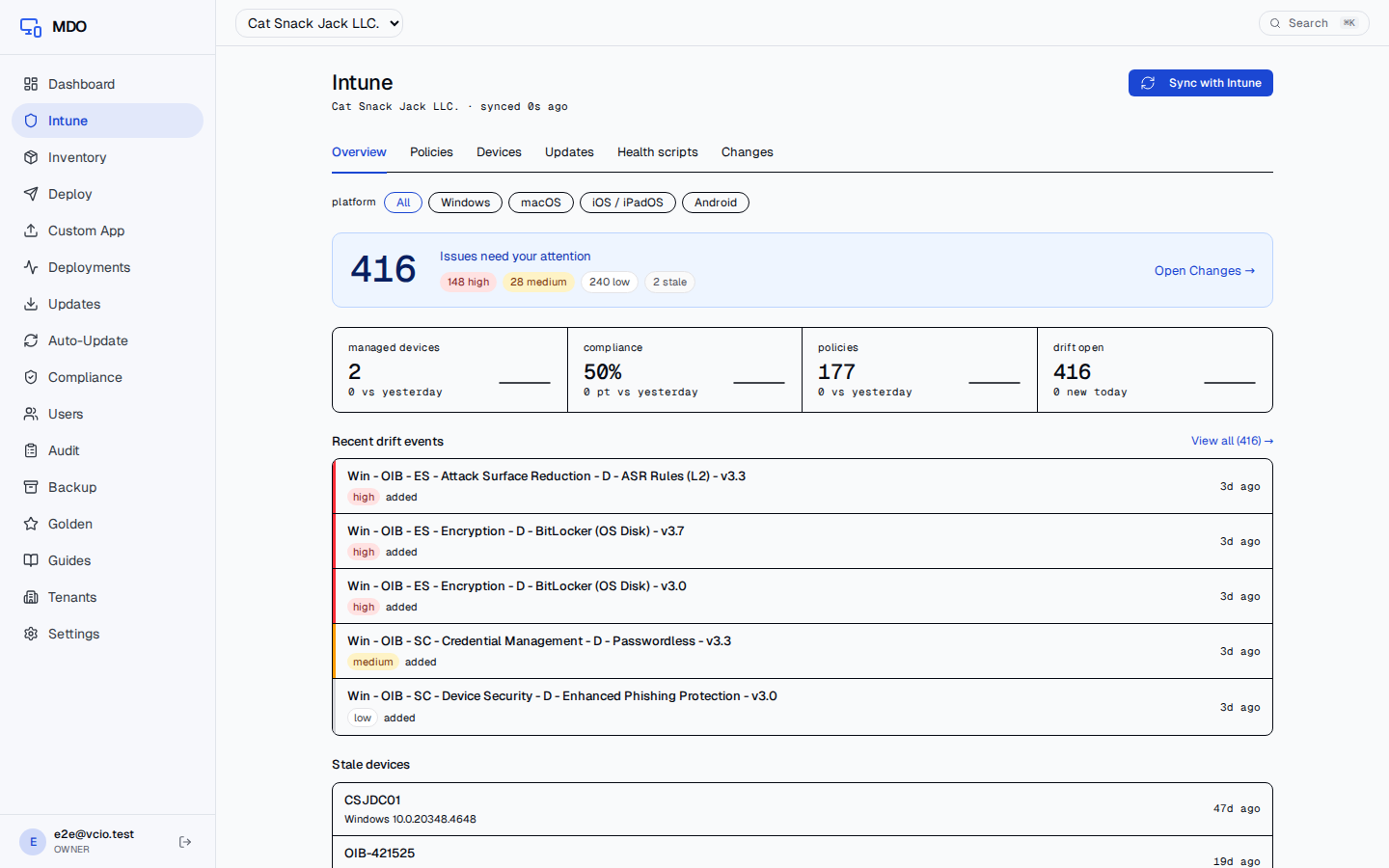Open stale device CSJDC01
This screenshot has height=868, width=1389.
tap(803, 809)
